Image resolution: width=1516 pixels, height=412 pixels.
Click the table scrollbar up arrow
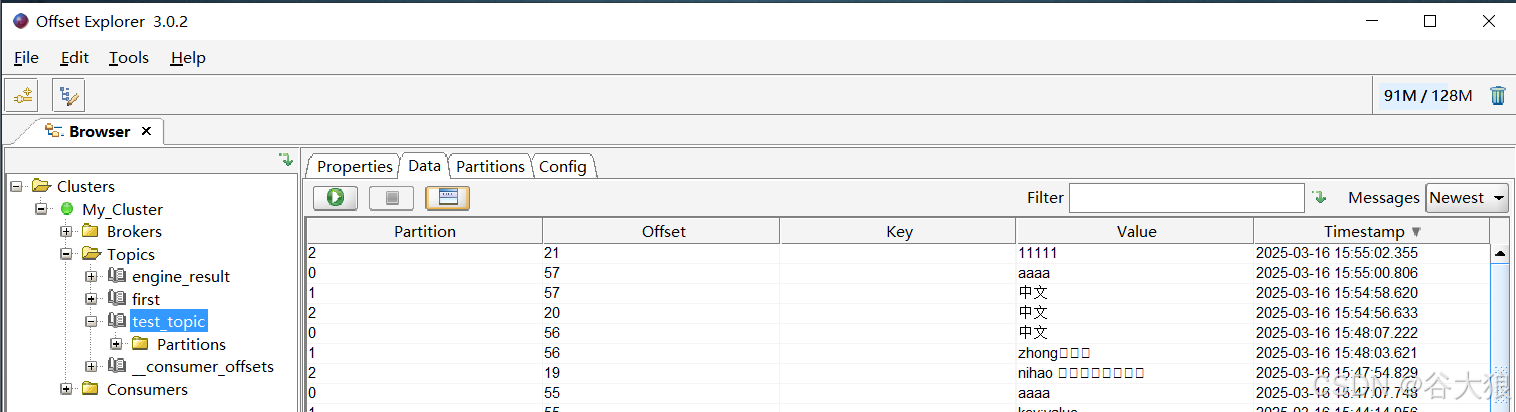tap(1500, 254)
